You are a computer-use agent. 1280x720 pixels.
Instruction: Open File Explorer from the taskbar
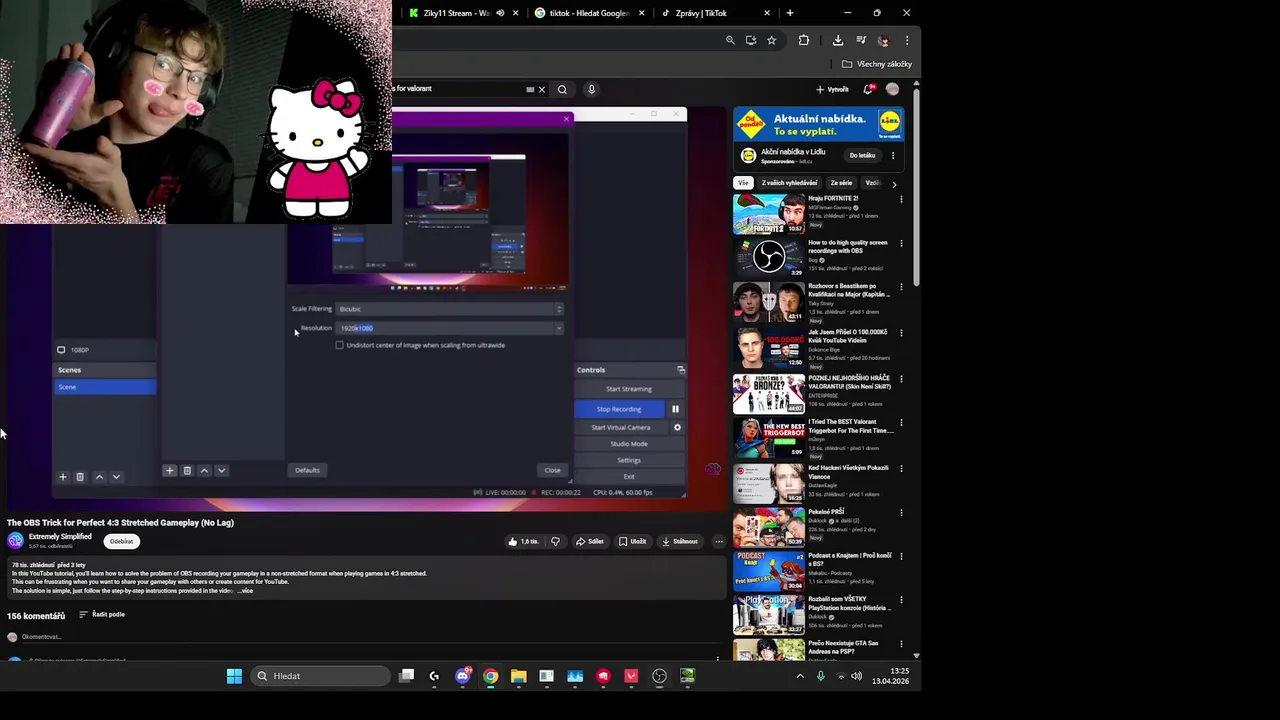click(x=518, y=676)
